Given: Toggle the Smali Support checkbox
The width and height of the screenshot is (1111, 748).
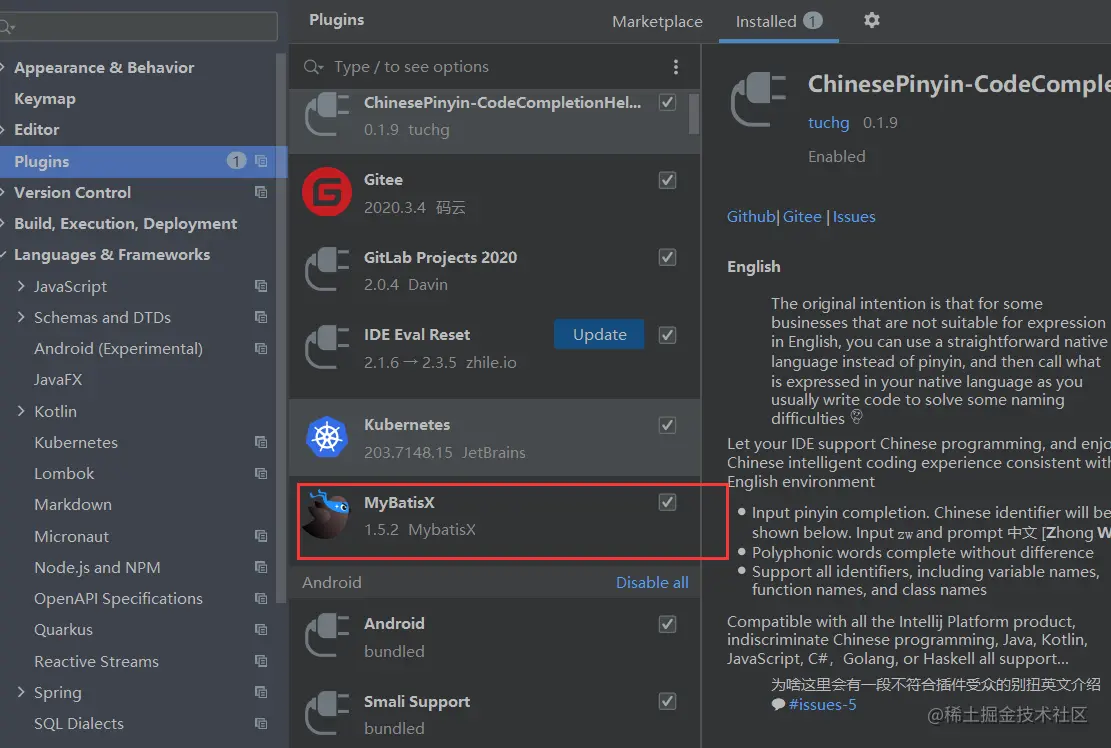Looking at the screenshot, I should click(667, 701).
